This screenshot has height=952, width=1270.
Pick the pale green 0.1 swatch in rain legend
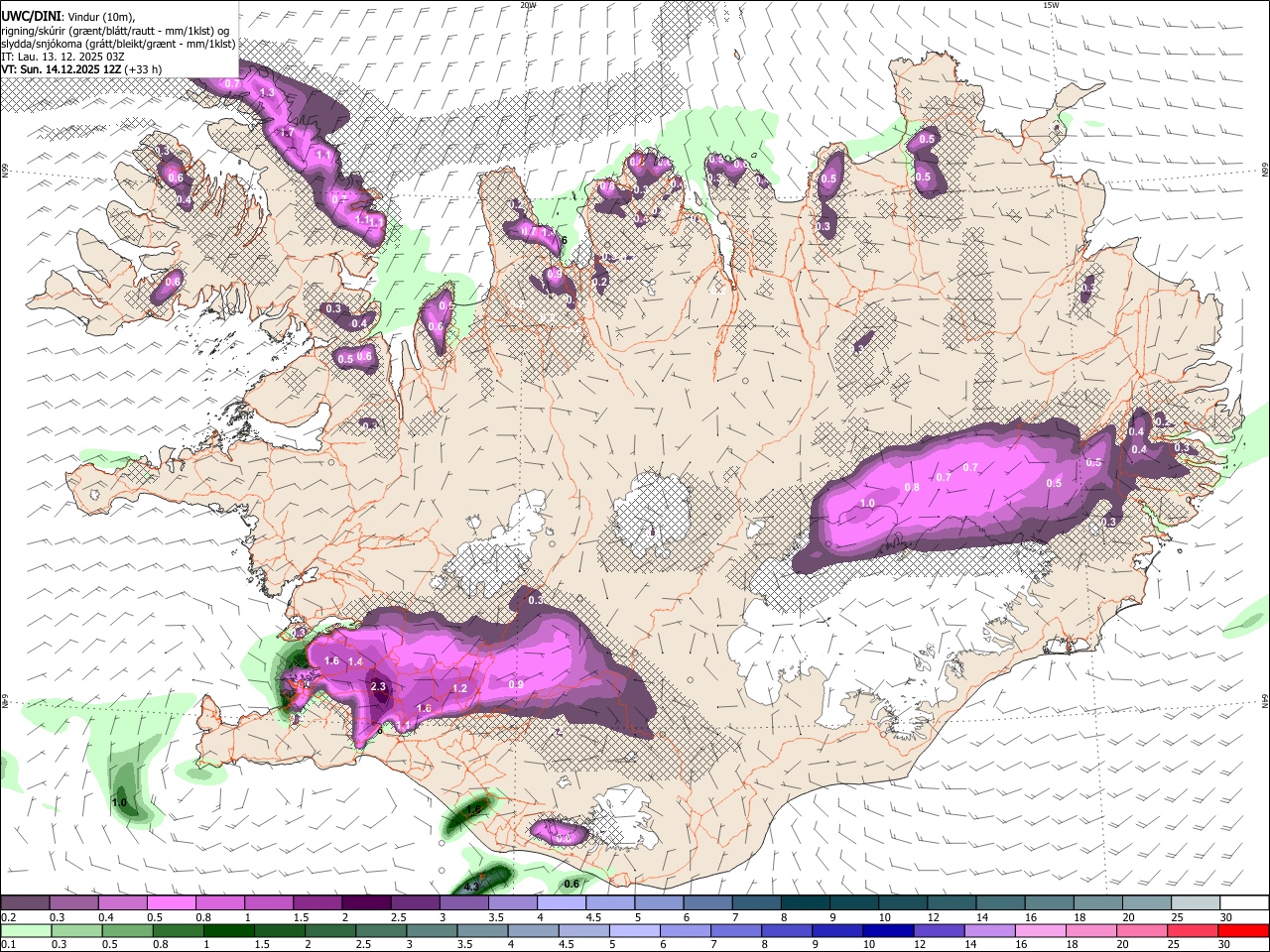(x=26, y=930)
